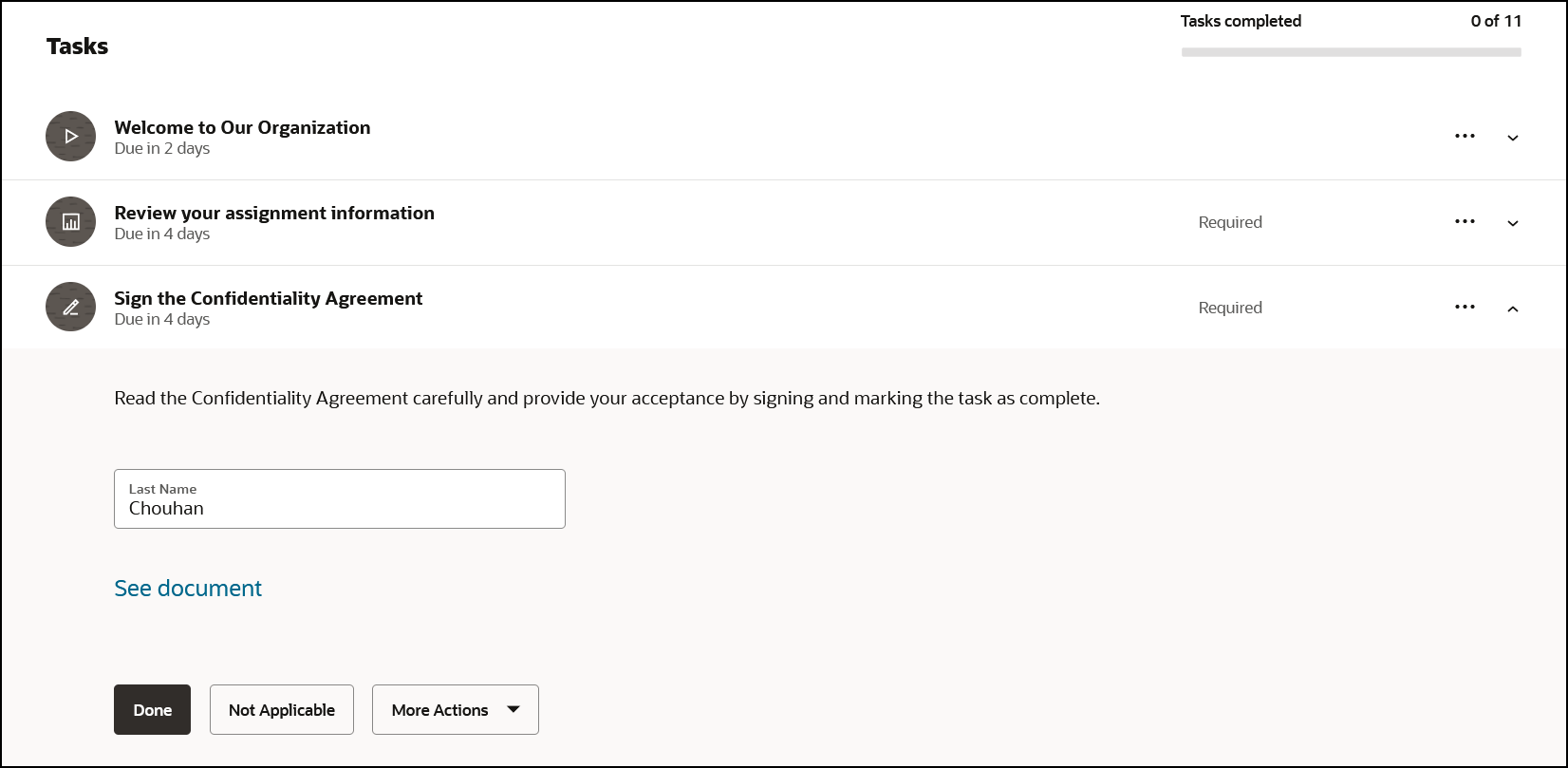Screen dimensions: 1568x768
Task: Select the Review your assignment information title
Action: pos(274,213)
